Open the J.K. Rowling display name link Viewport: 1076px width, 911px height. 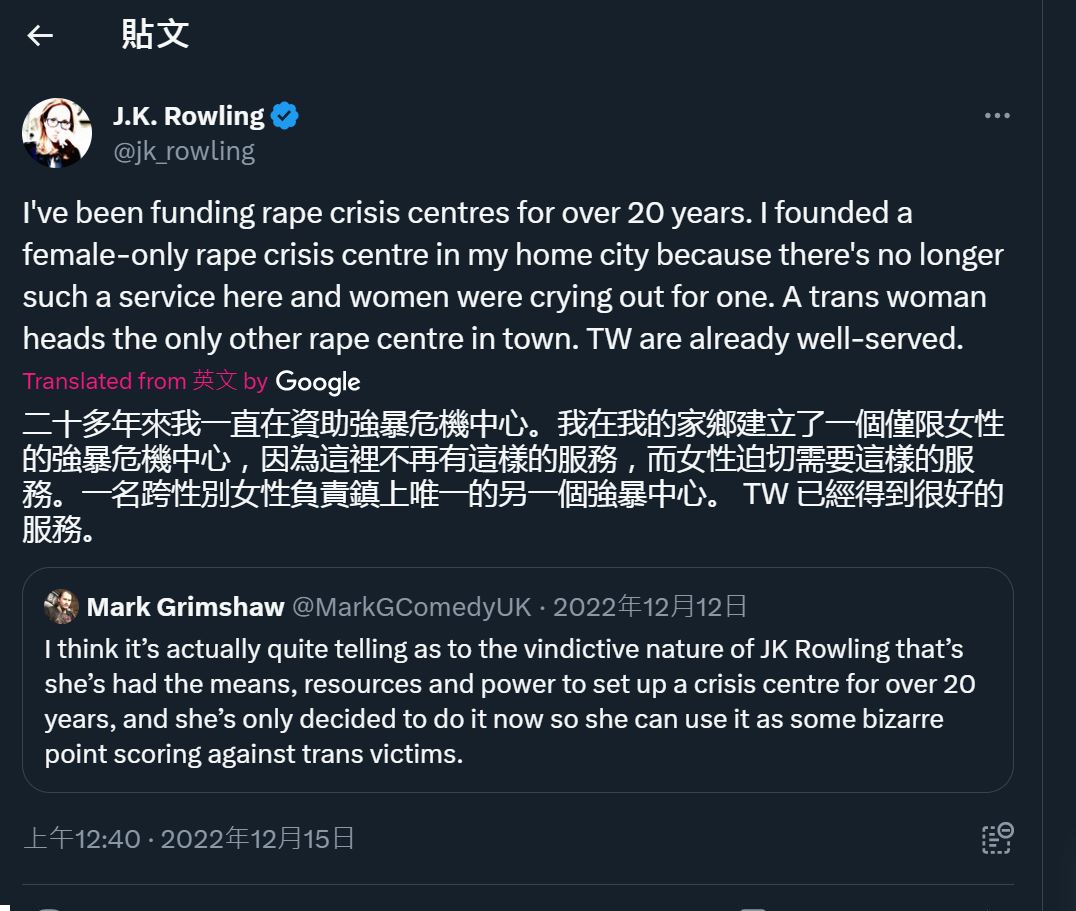tap(188, 116)
